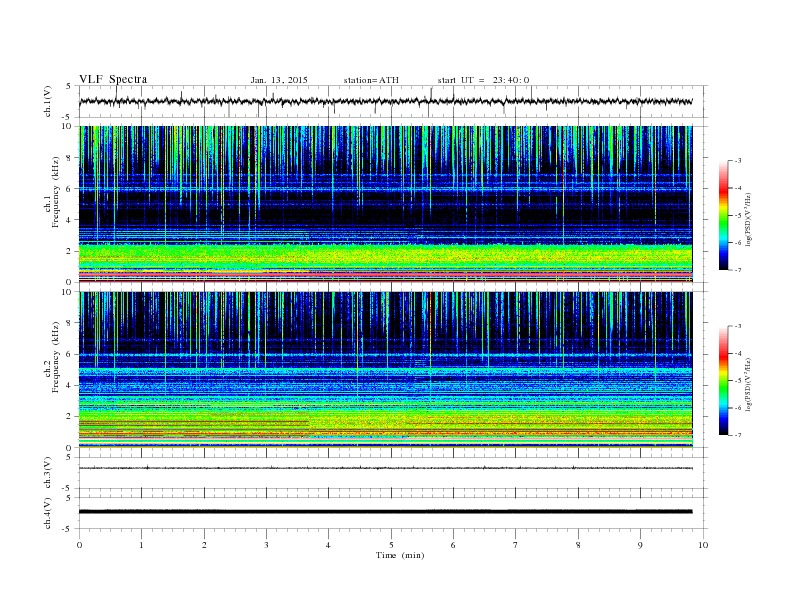Click the "-7" label on the ch.2 color bar
Screen dimensions: 792x612
point(737,435)
